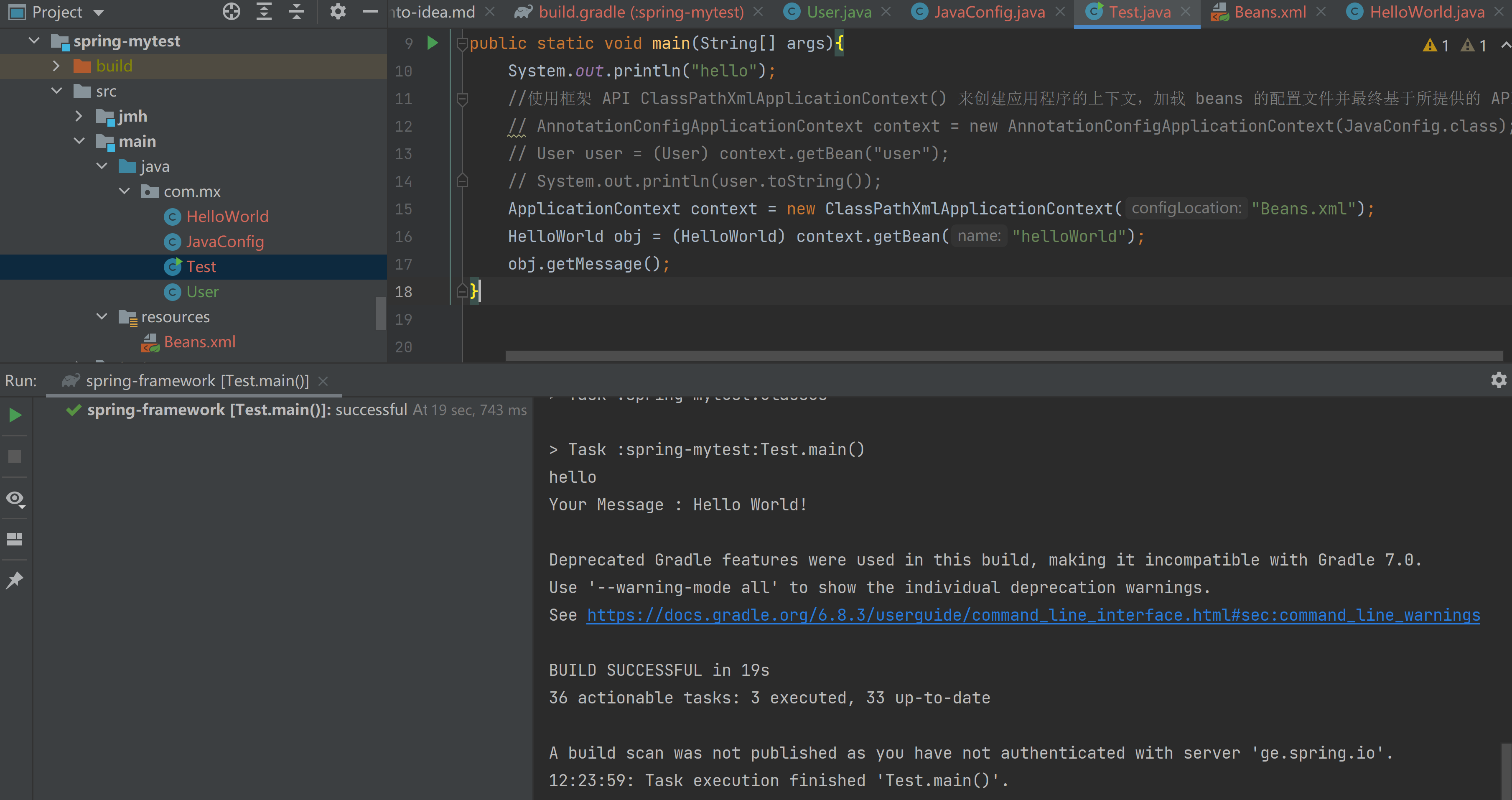Click the weak warning indicator in editor
1512x800 pixels.
[1474, 45]
